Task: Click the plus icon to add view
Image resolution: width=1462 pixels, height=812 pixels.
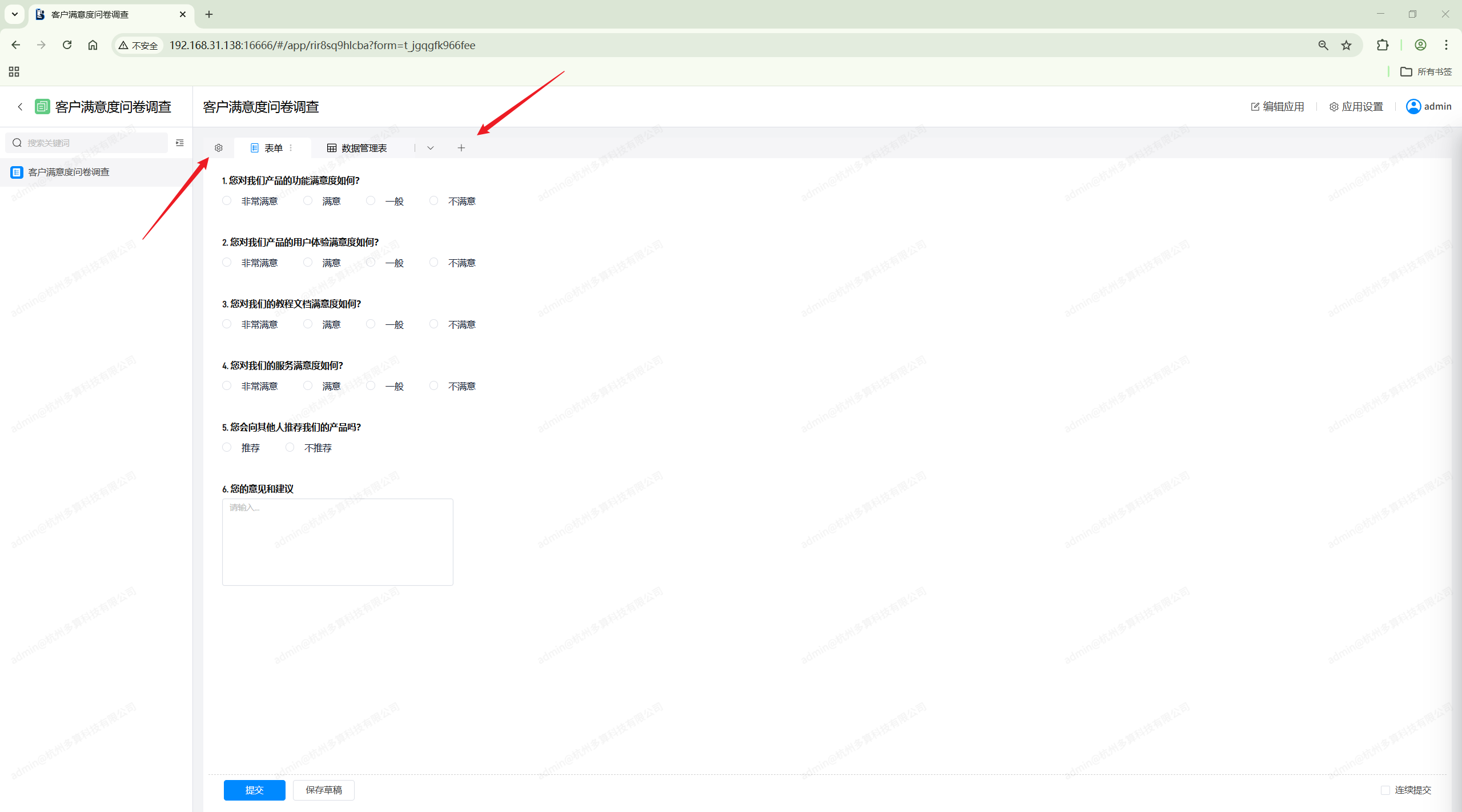Action: 461,148
